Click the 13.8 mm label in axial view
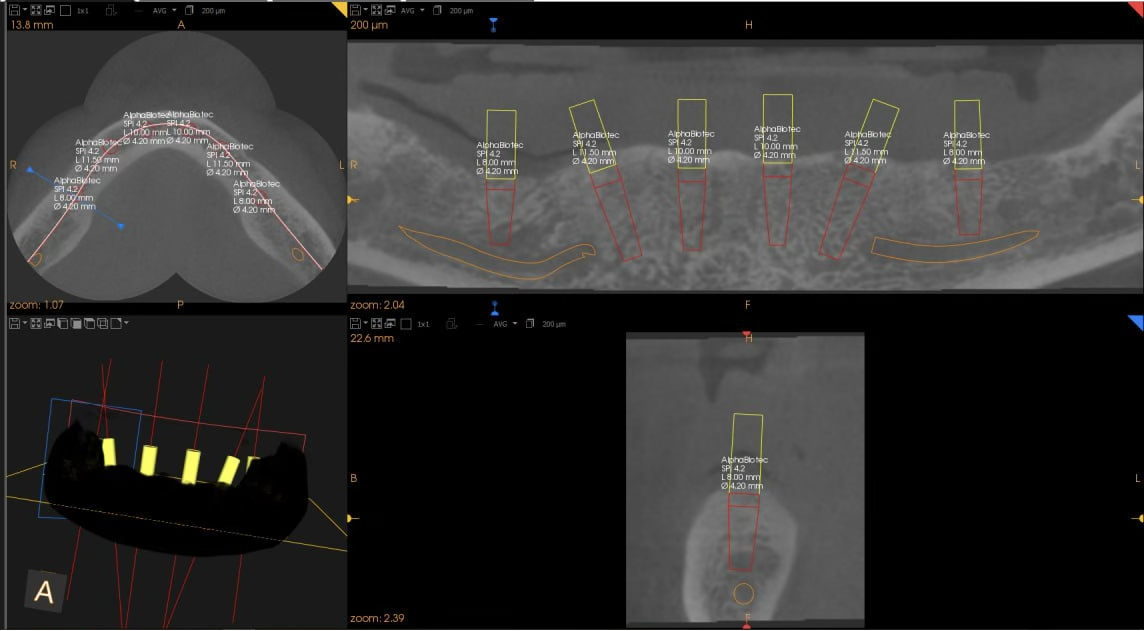Viewport: 1144px width, 631px height. pyautogui.click(x=31, y=25)
